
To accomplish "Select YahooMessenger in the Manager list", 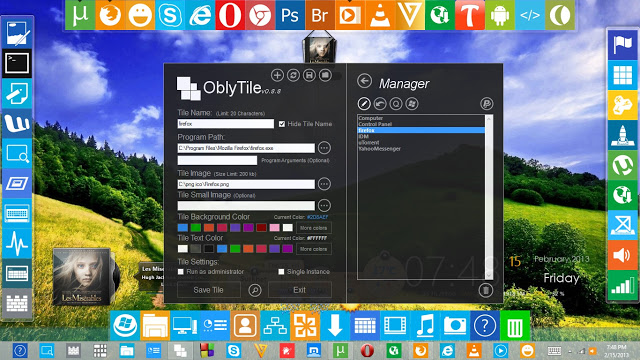I will [421, 149].
